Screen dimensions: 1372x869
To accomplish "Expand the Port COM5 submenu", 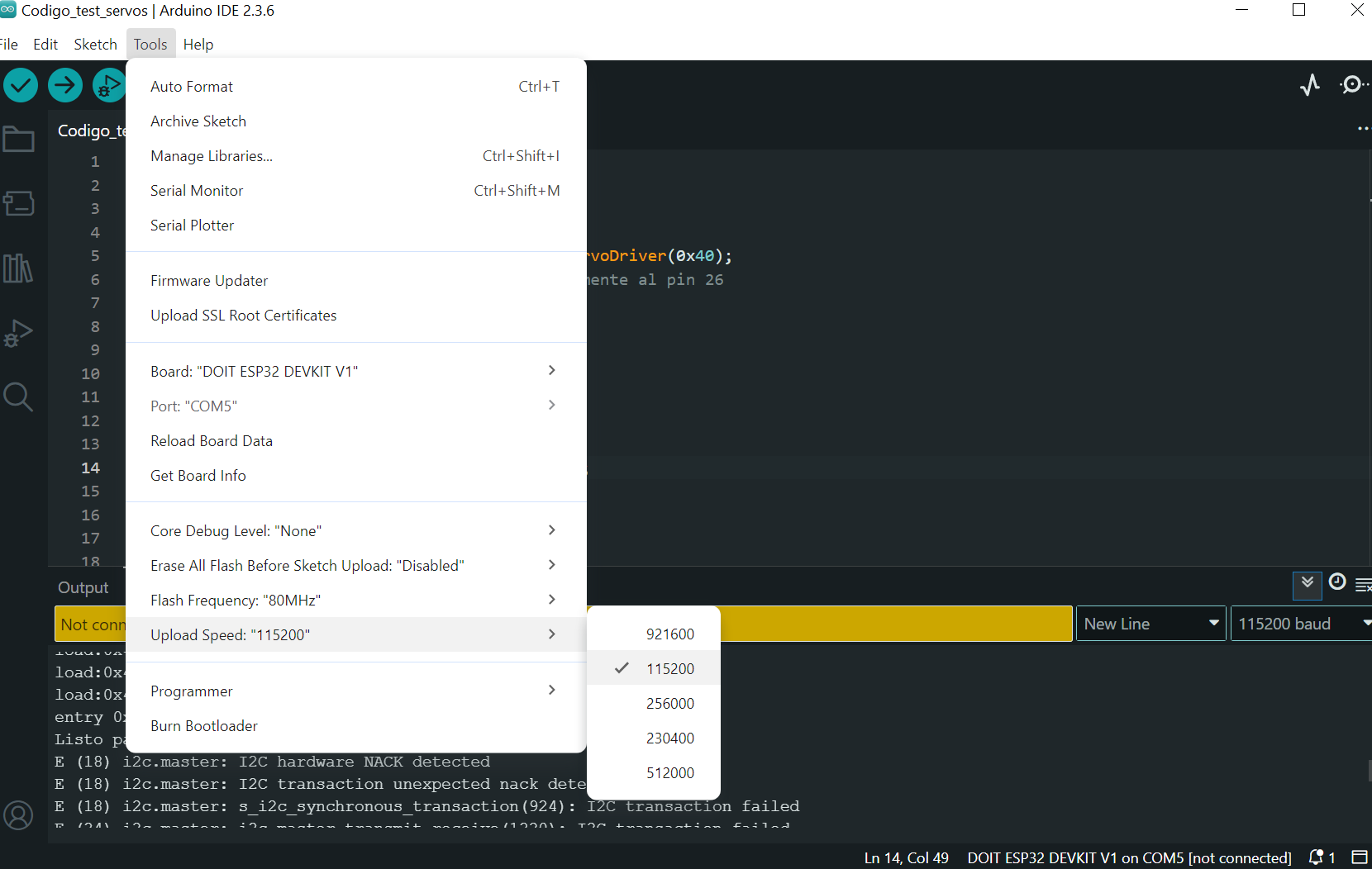I will [356, 406].
